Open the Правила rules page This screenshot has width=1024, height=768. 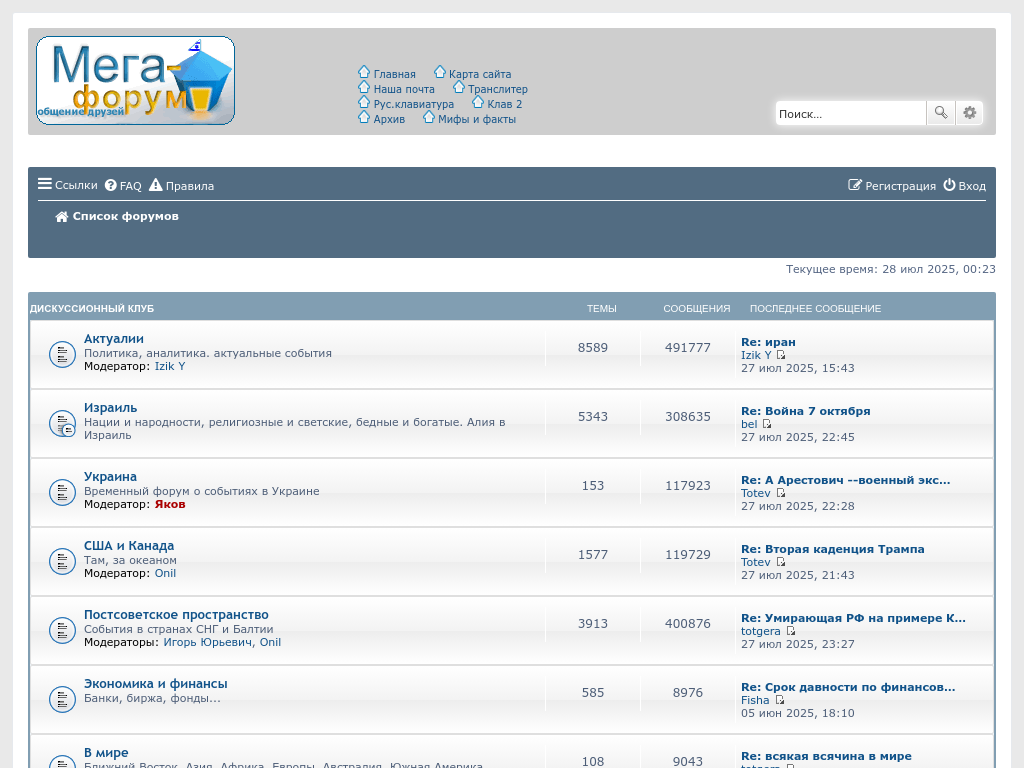pyautogui.click(x=182, y=186)
